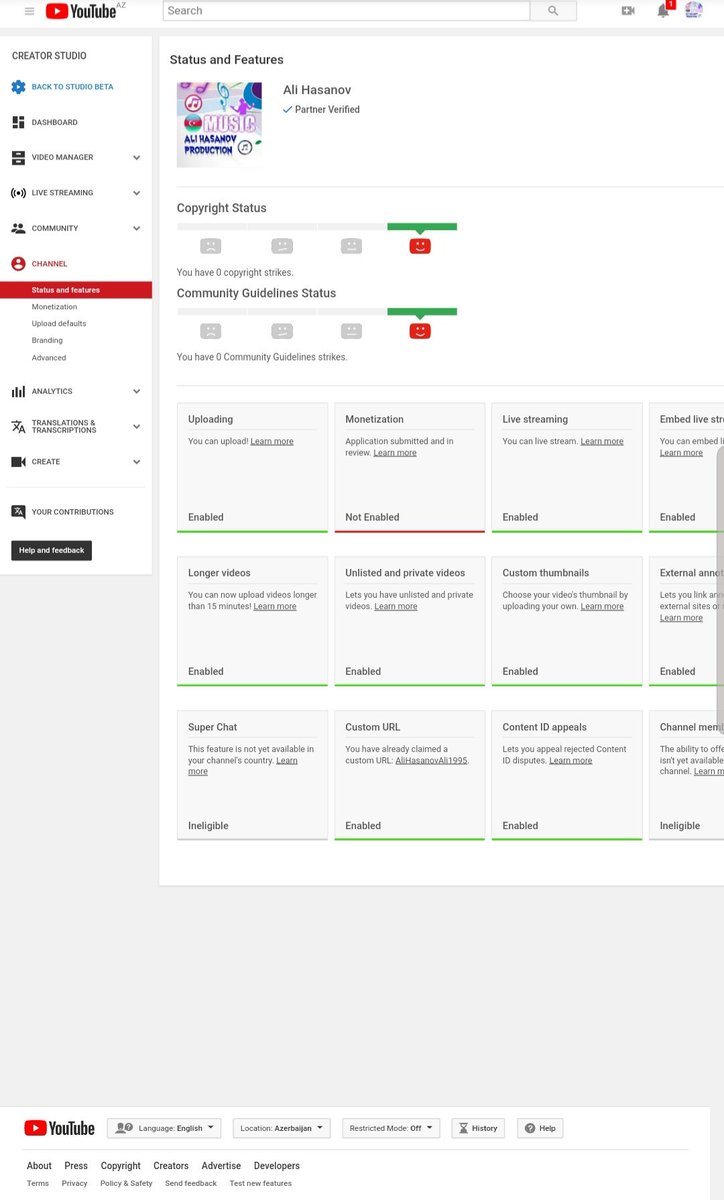Click Send feedback footer link
Screen dimensions: 724x1200
click(191, 1183)
